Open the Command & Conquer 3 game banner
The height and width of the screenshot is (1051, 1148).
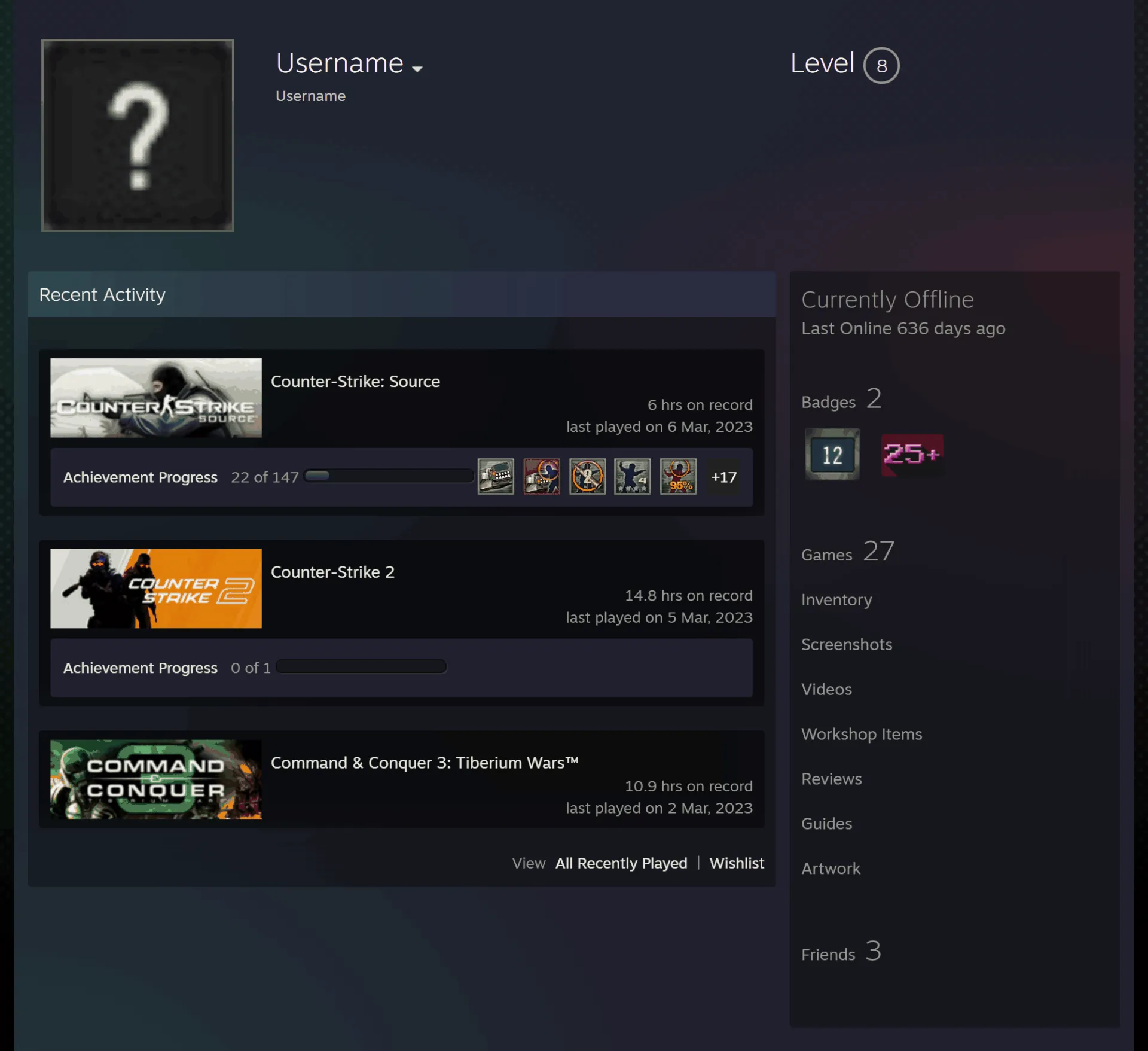coord(156,779)
